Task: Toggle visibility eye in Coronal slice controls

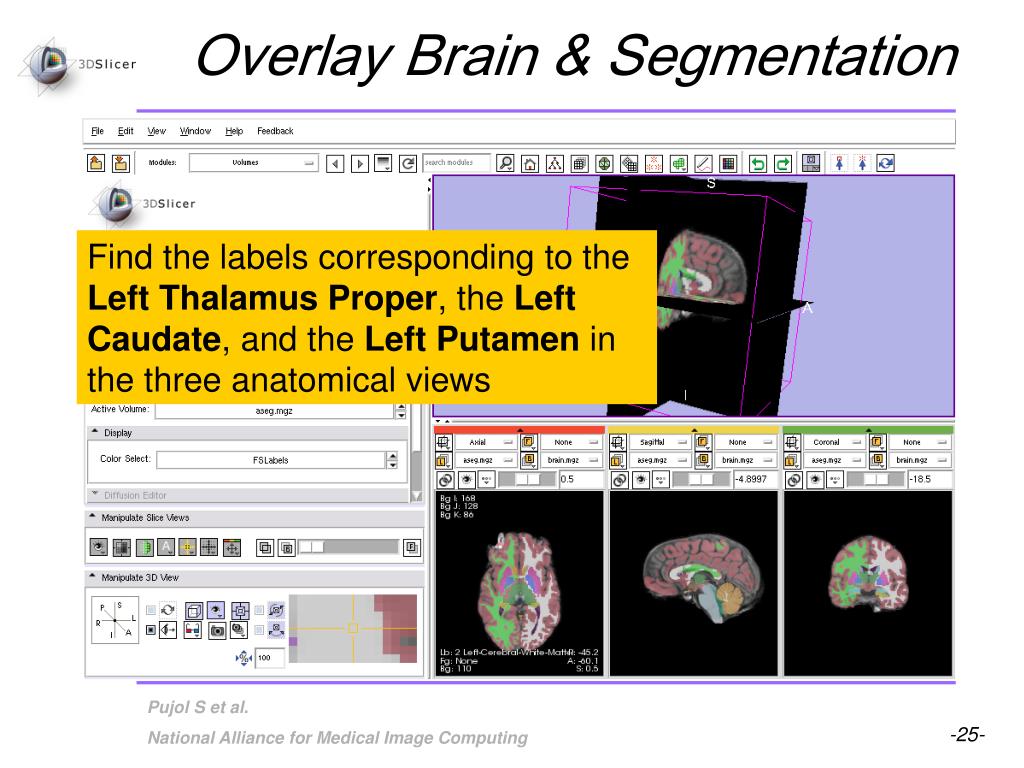Action: (x=815, y=480)
